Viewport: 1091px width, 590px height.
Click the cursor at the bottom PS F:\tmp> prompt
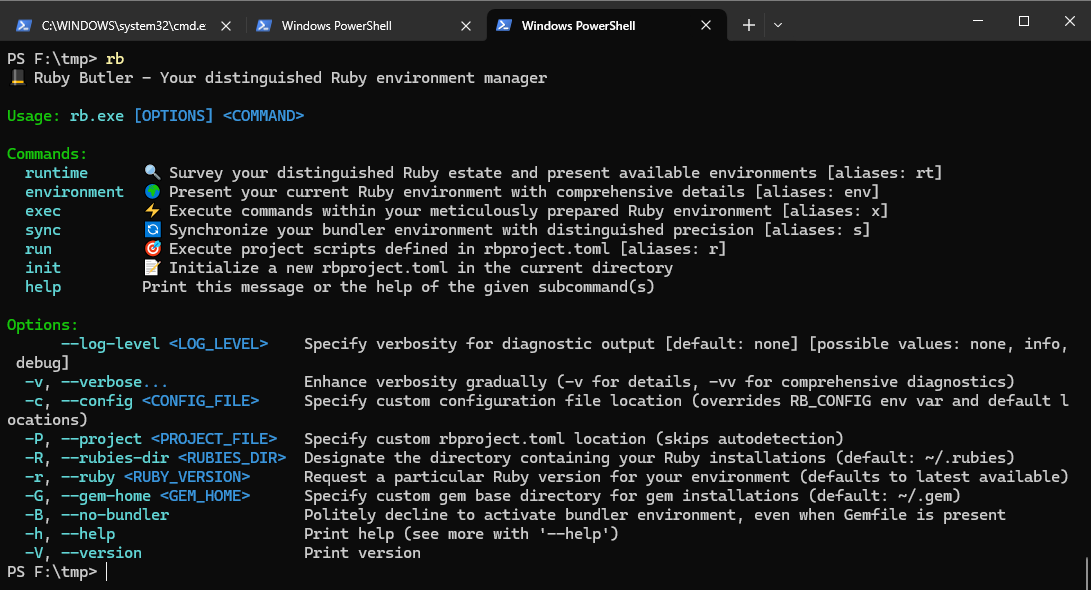[x=107, y=572]
